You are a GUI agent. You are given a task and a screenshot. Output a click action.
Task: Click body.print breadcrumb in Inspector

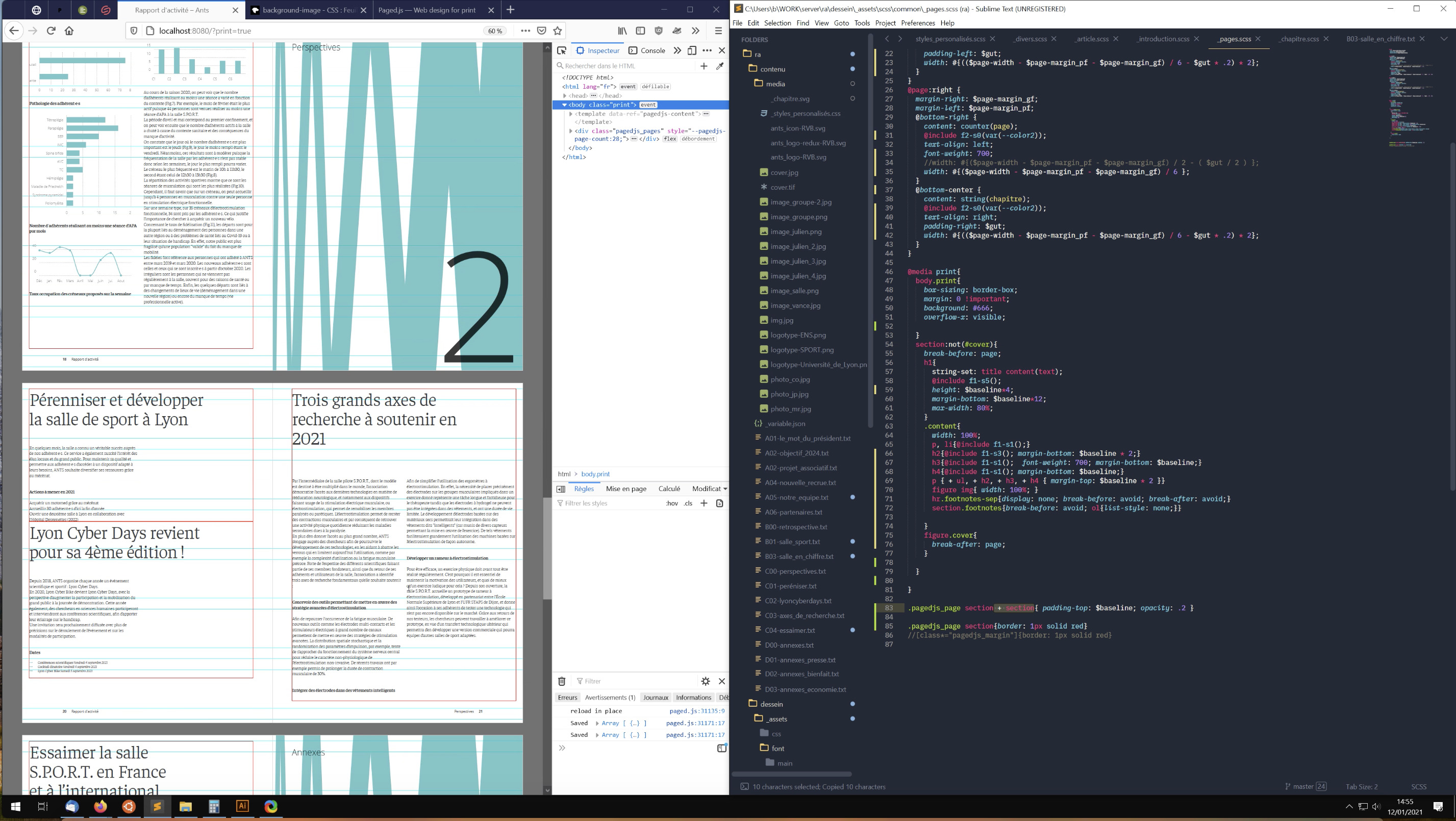click(595, 474)
